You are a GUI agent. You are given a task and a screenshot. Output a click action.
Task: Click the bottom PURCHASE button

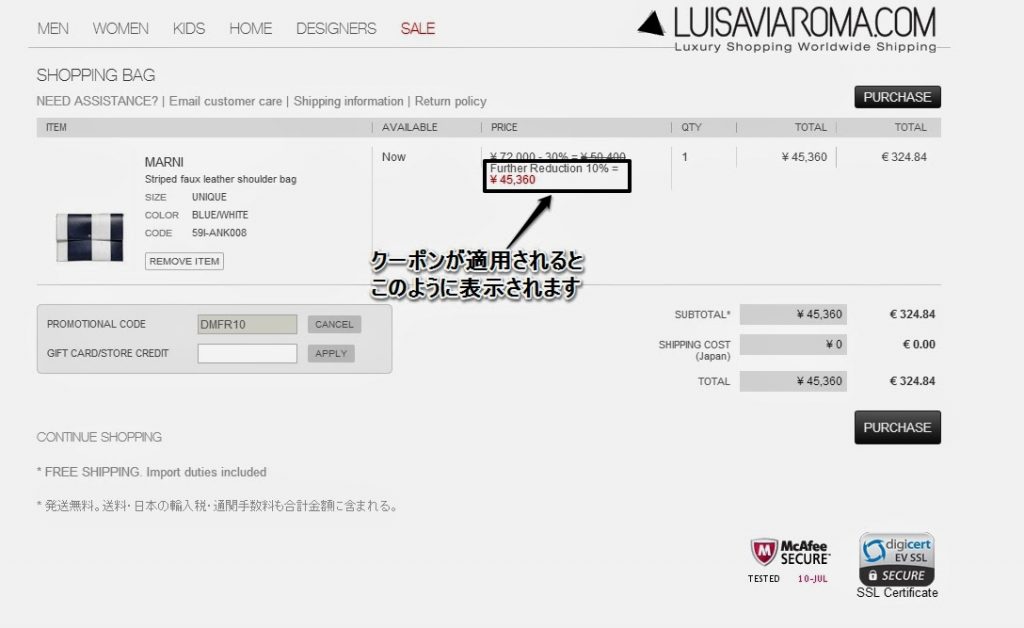[897, 428]
